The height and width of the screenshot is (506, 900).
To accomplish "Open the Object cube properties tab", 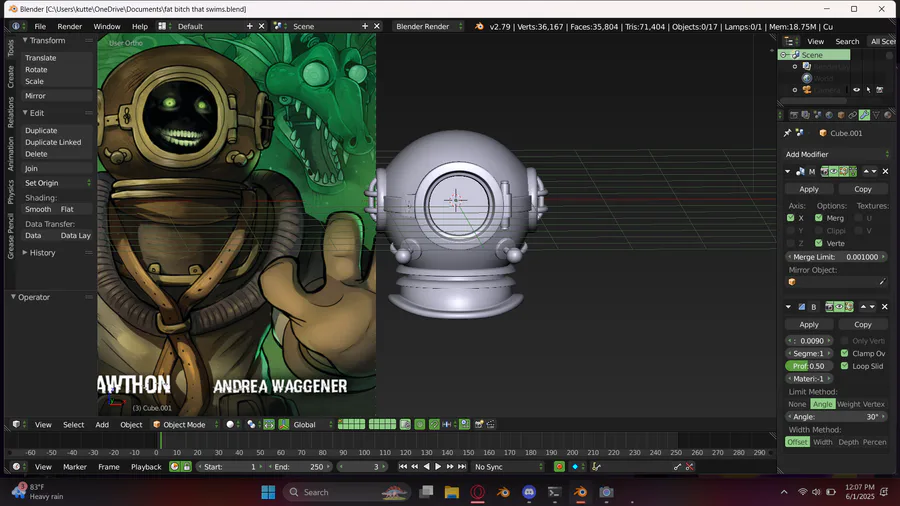I will (x=841, y=115).
